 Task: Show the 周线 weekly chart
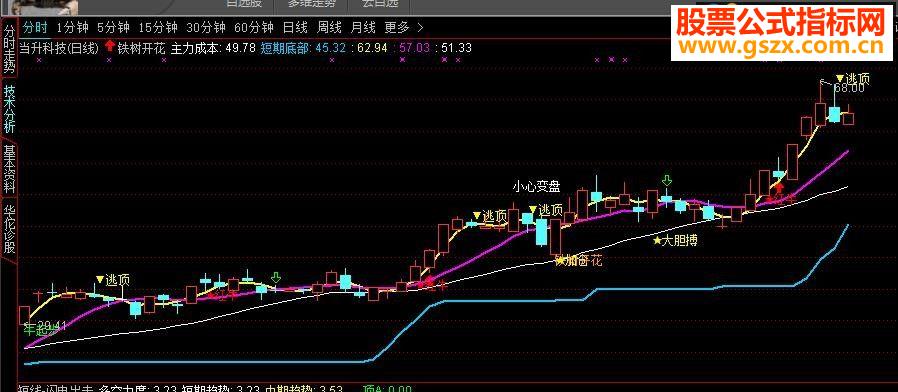point(329,27)
